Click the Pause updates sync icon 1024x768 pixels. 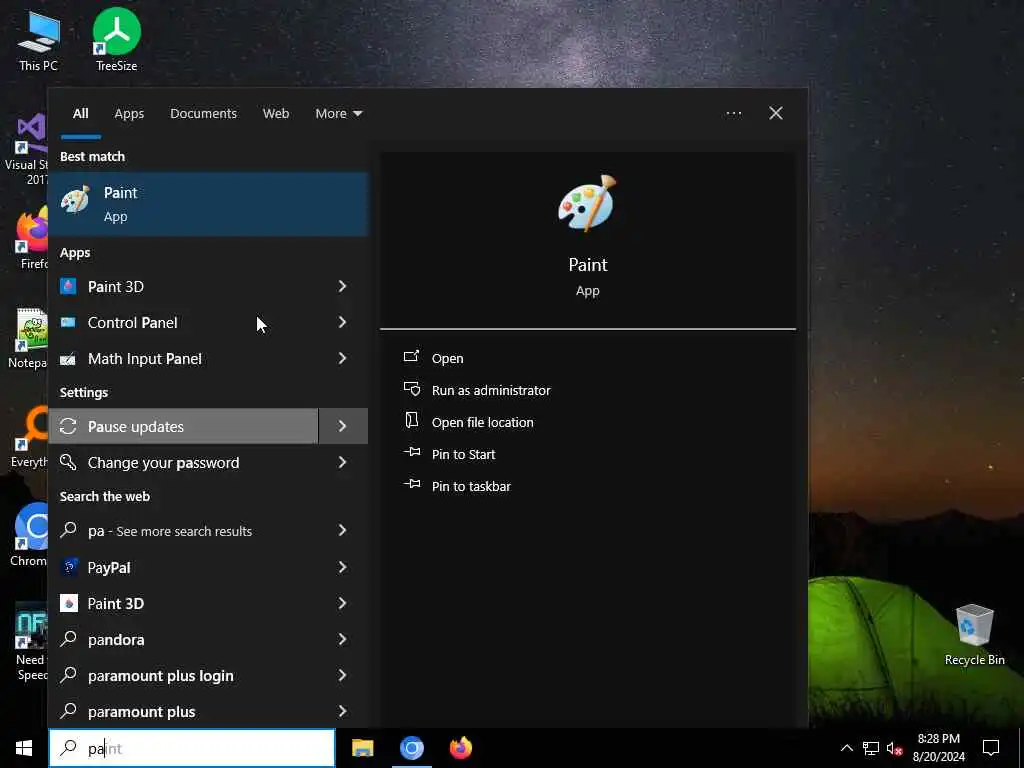click(x=68, y=426)
